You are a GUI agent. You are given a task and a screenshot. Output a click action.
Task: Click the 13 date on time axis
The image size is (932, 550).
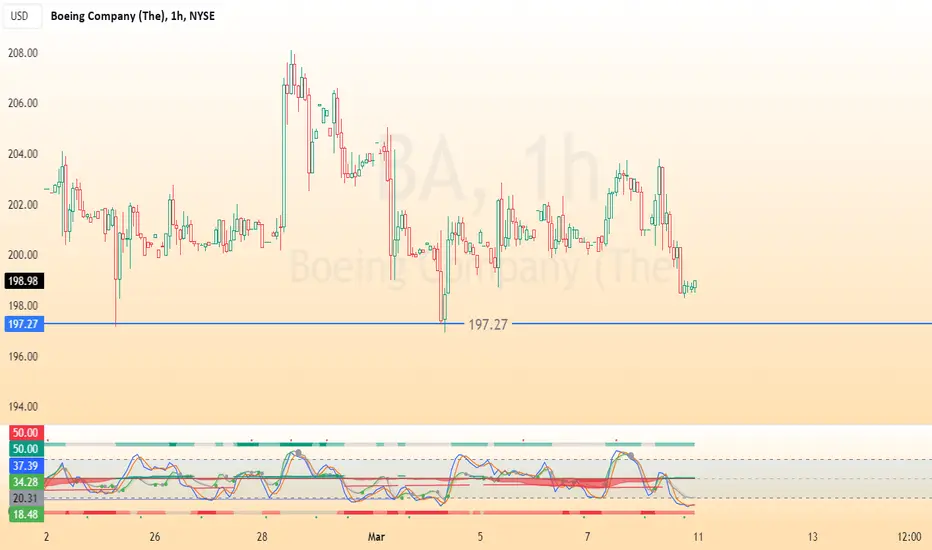click(x=813, y=537)
